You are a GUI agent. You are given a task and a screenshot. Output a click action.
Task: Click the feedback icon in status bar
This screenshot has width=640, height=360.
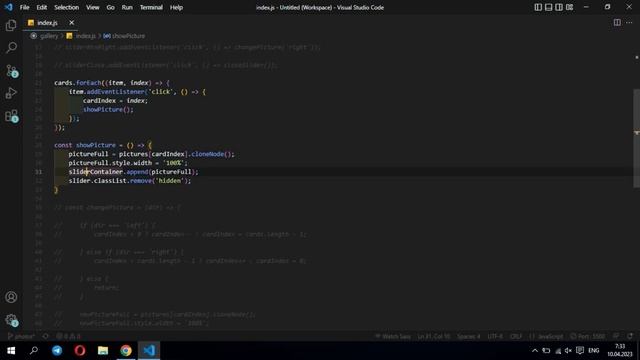click(616, 337)
